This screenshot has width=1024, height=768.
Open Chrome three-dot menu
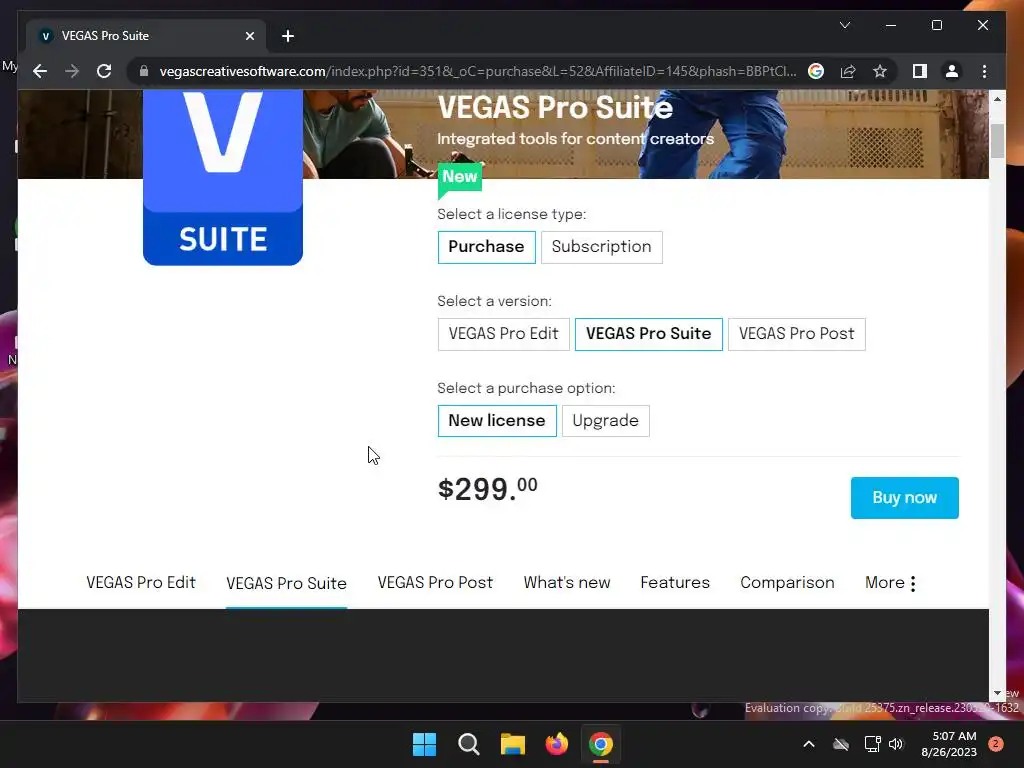984,71
